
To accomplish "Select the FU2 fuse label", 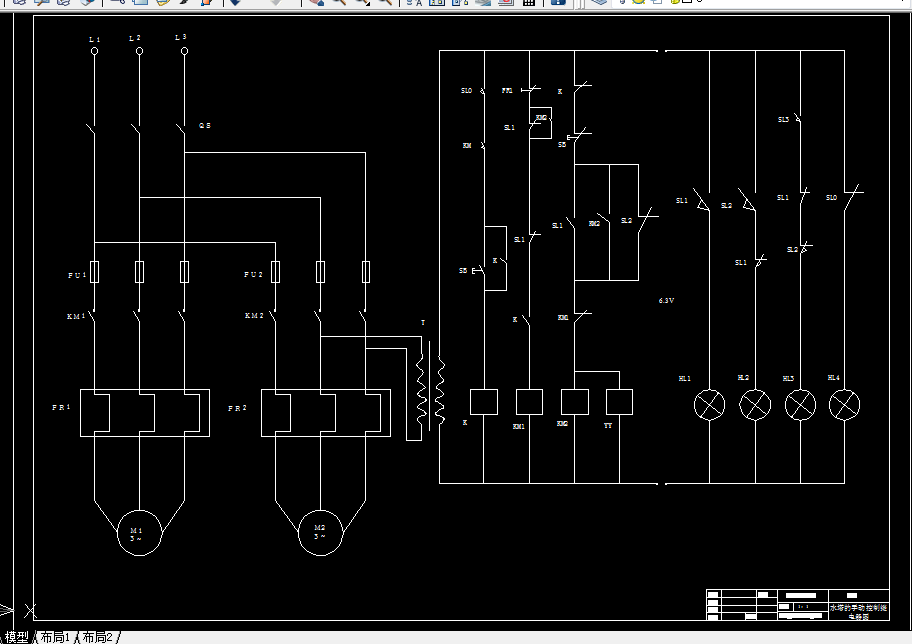I will [x=253, y=275].
